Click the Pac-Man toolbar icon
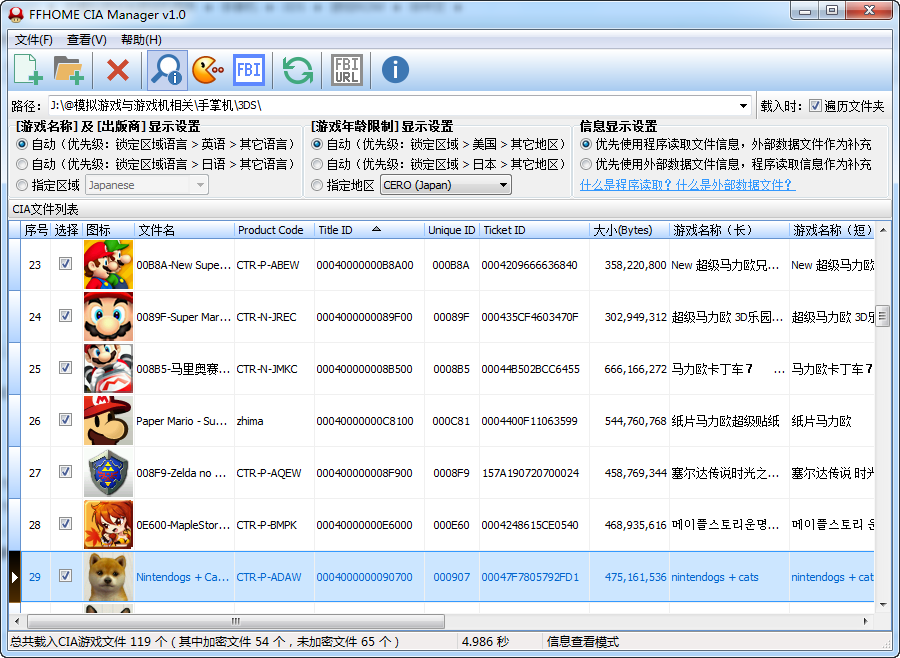900x658 pixels. click(207, 70)
